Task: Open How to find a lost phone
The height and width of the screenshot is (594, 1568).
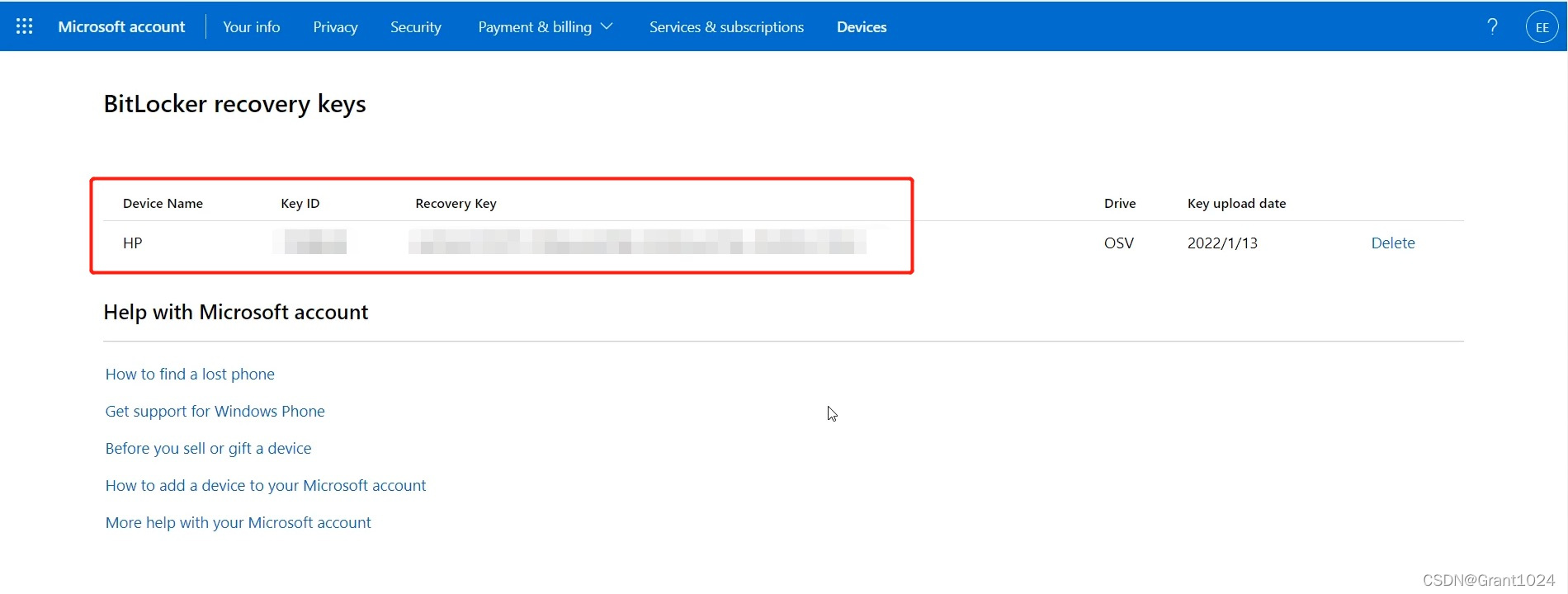Action: (x=190, y=374)
